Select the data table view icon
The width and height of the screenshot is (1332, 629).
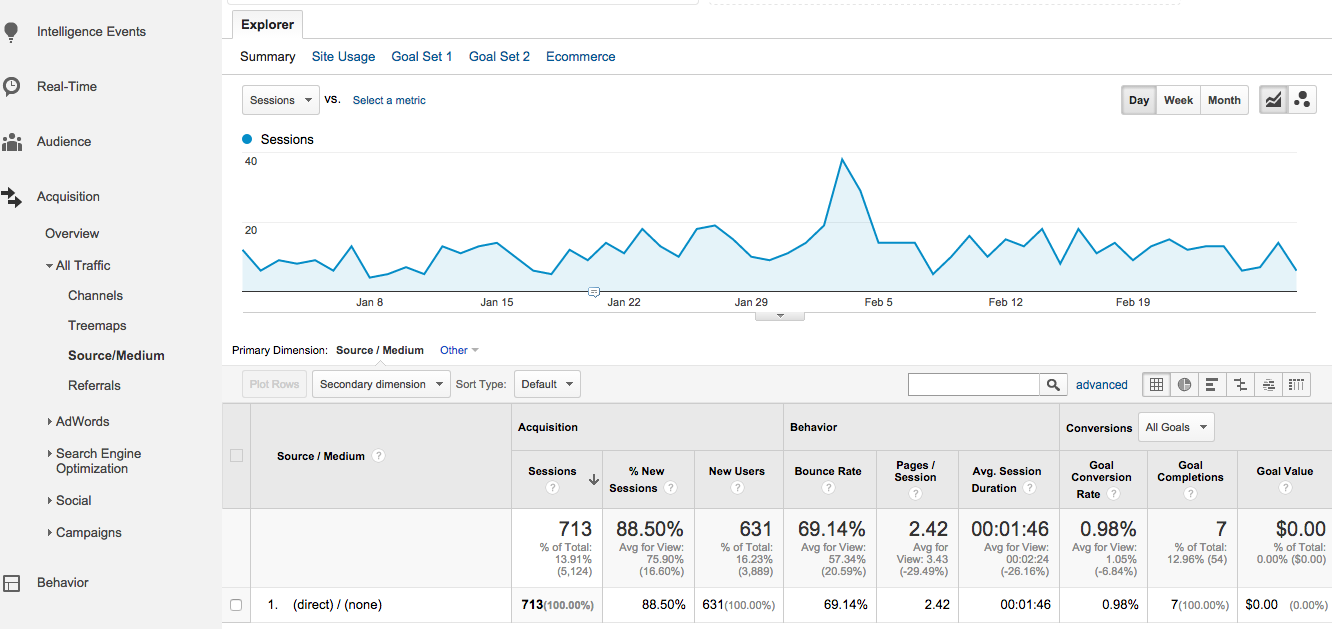tap(1156, 384)
